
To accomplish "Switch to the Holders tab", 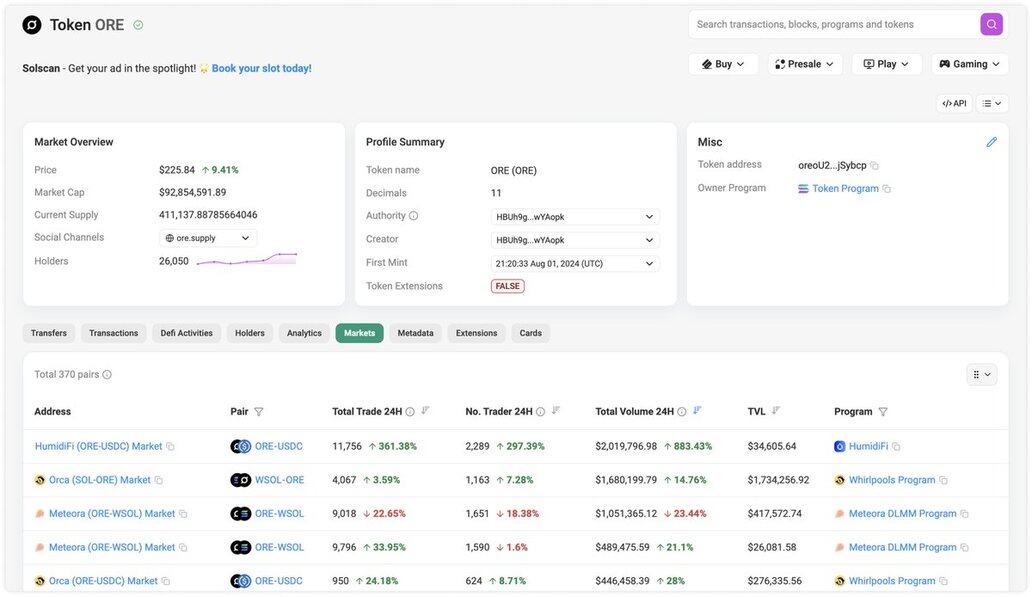I will [x=250, y=333].
